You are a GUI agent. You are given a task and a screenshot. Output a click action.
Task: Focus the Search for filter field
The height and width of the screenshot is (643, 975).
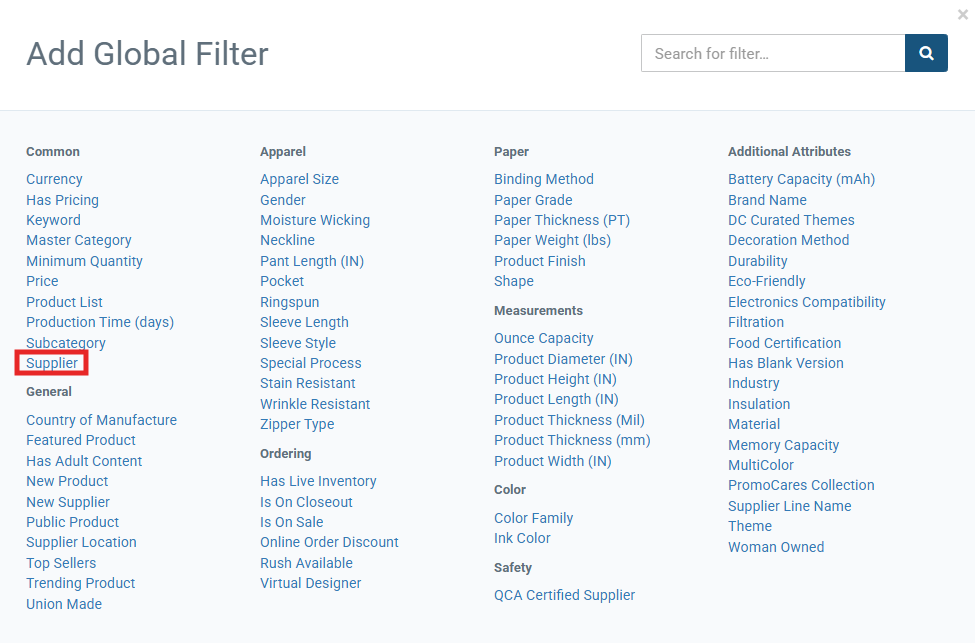click(x=773, y=53)
